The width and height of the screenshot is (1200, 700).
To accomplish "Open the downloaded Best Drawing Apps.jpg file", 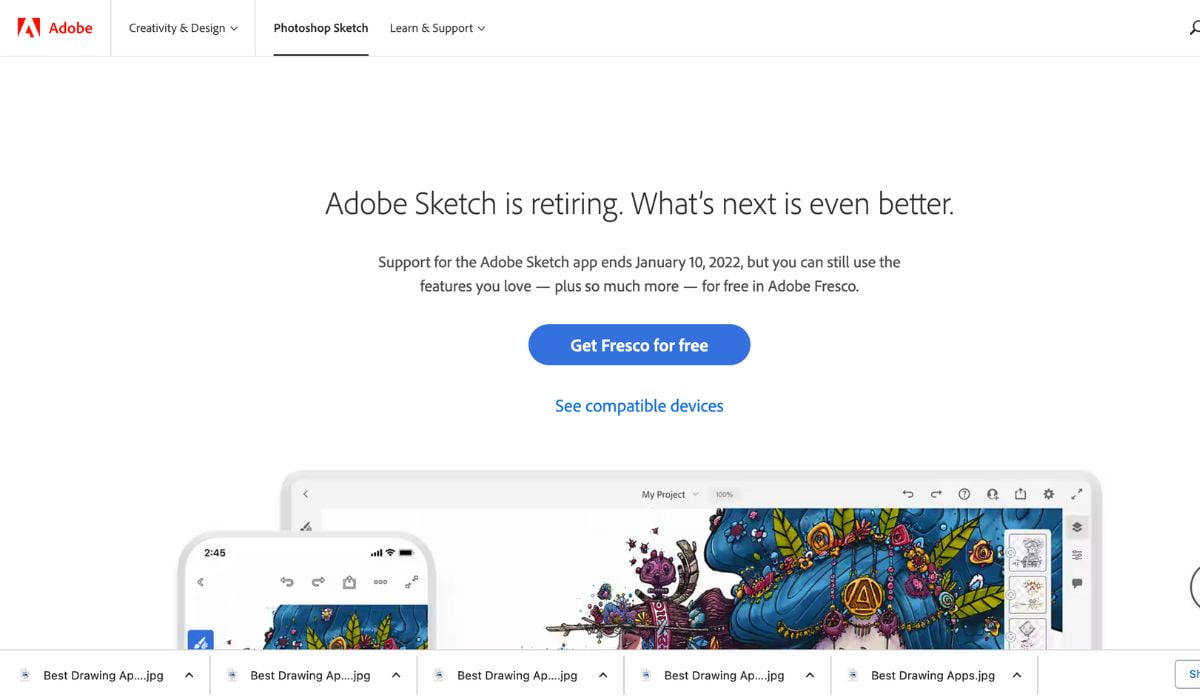I will click(x=932, y=675).
